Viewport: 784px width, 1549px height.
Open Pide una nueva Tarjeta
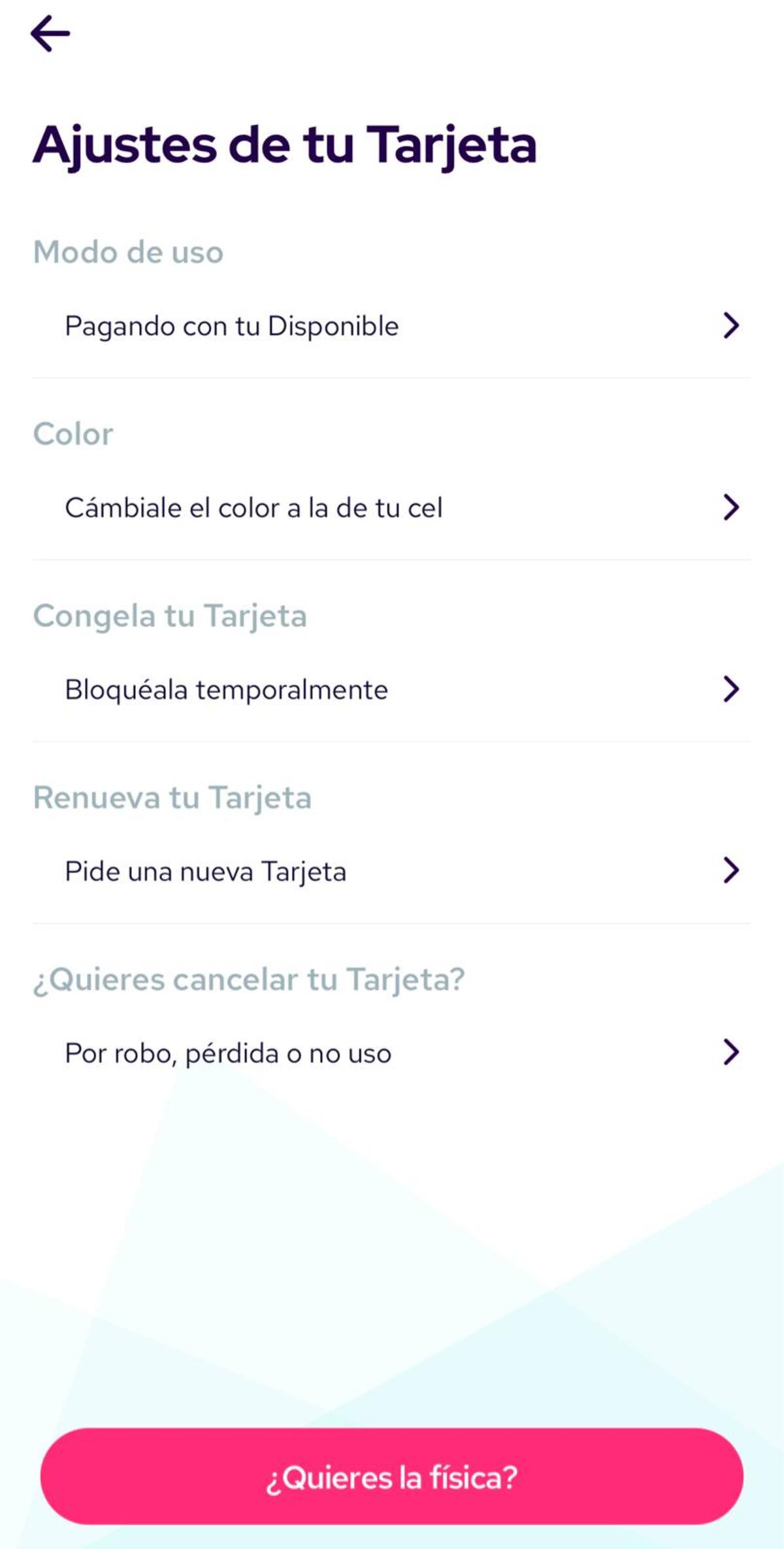click(205, 871)
